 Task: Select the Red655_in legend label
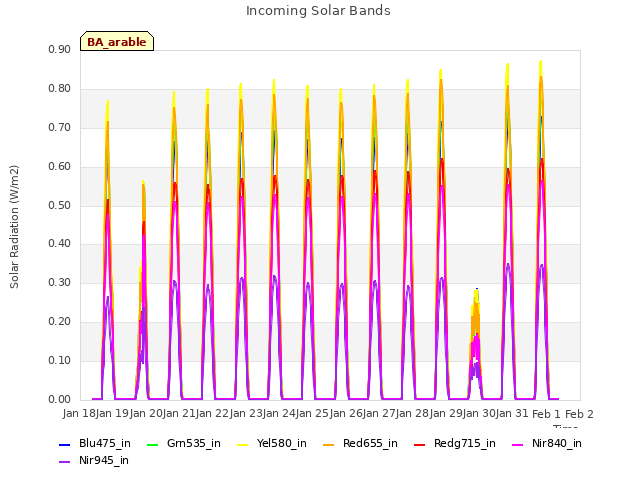[370, 444]
